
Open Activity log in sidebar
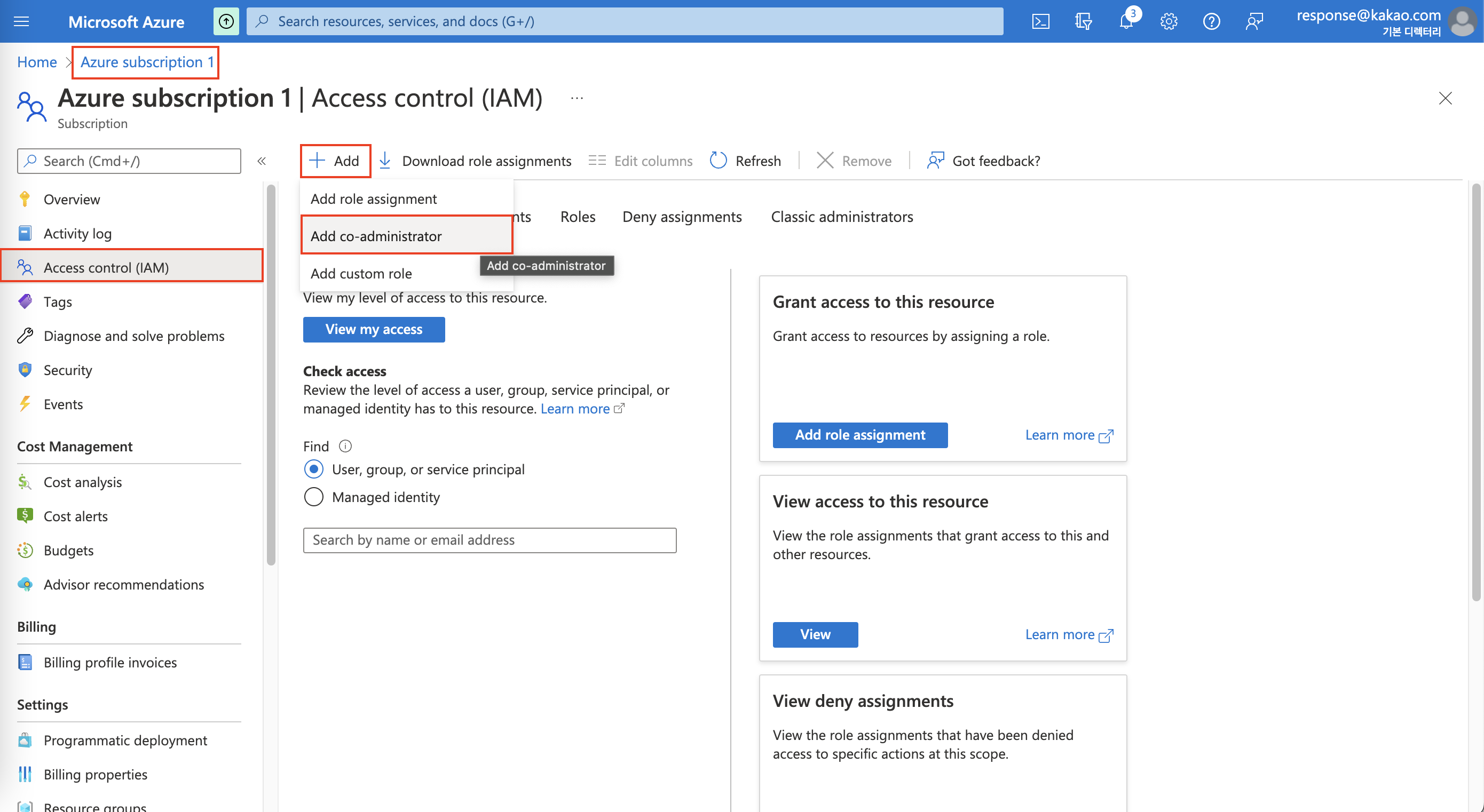pos(131,233)
